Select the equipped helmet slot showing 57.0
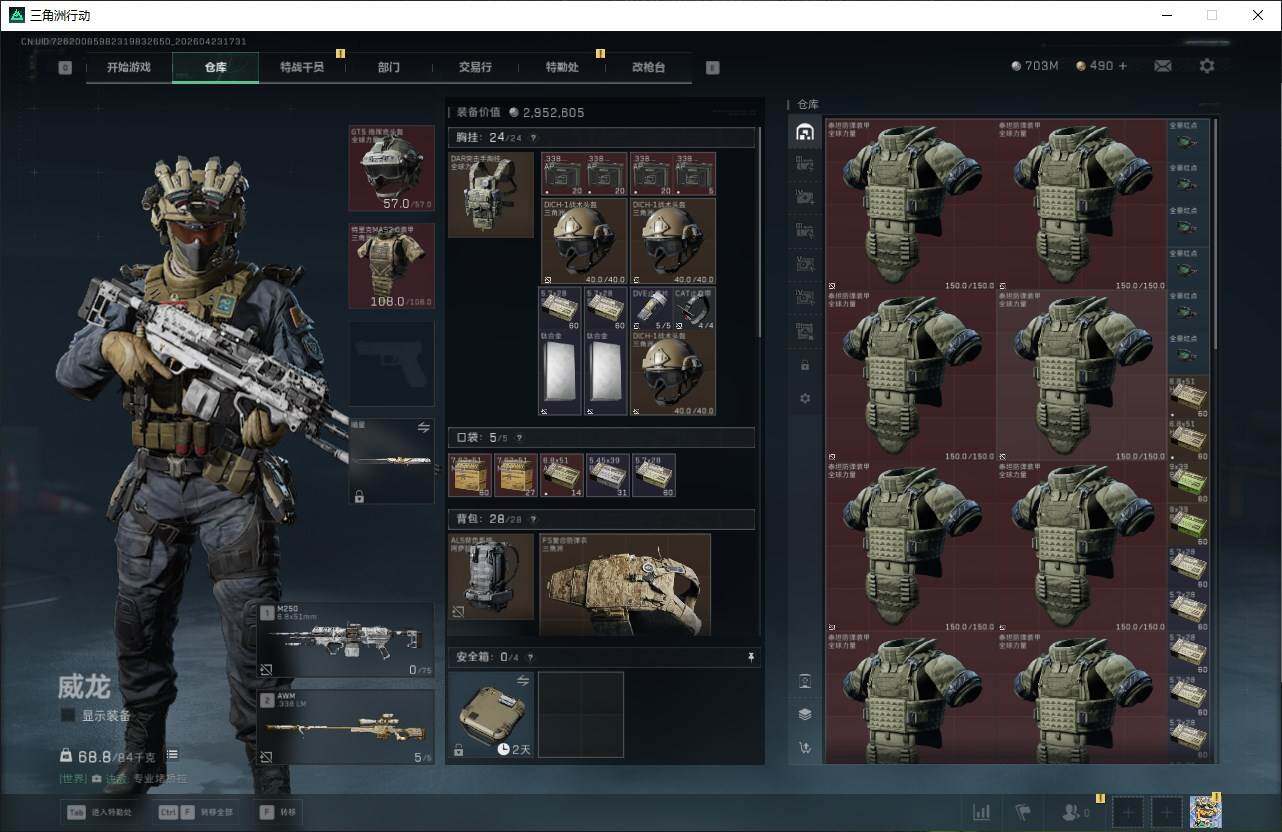The width and height of the screenshot is (1282, 832). (x=391, y=168)
